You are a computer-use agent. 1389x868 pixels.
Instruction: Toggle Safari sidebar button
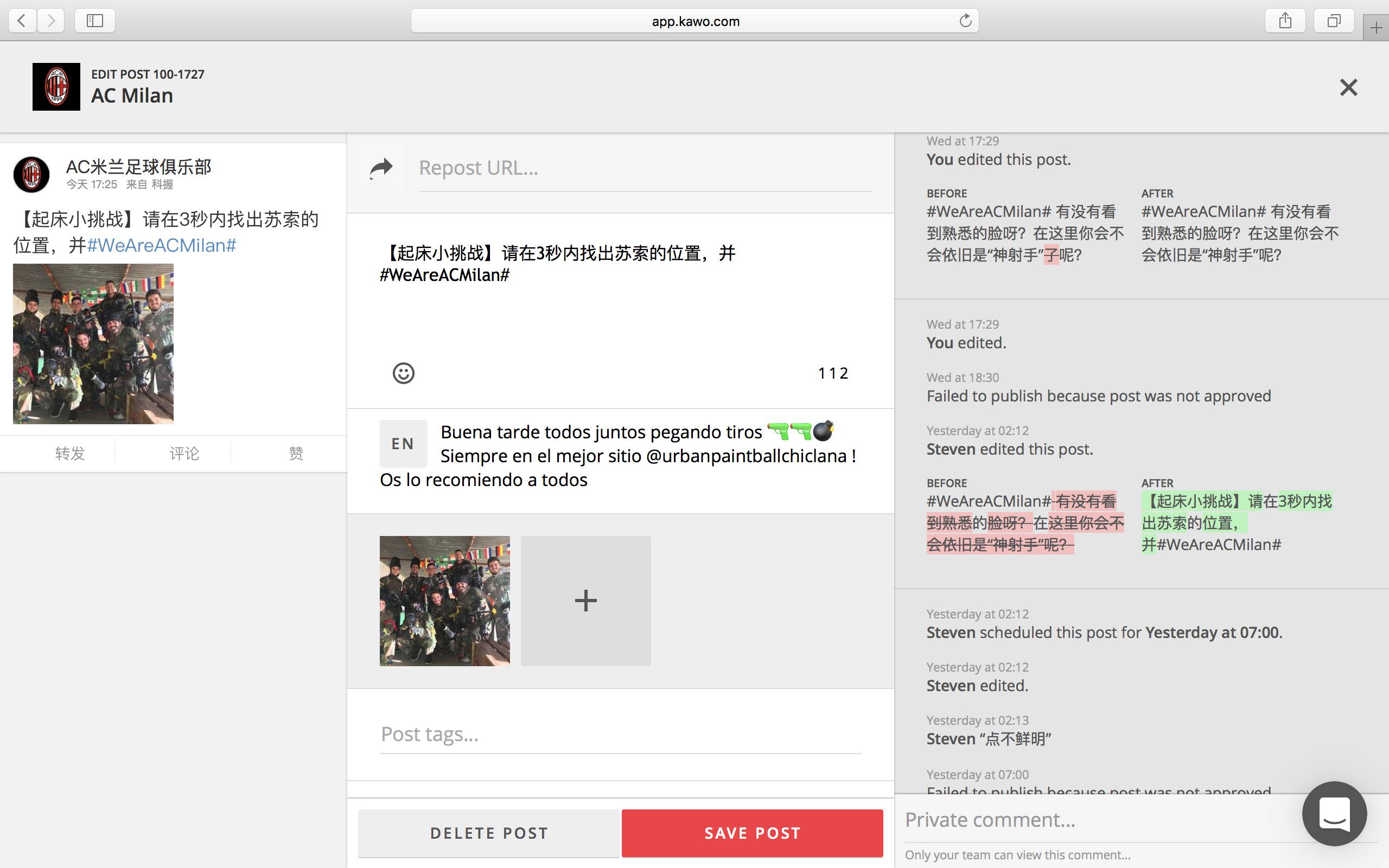pos(95,21)
